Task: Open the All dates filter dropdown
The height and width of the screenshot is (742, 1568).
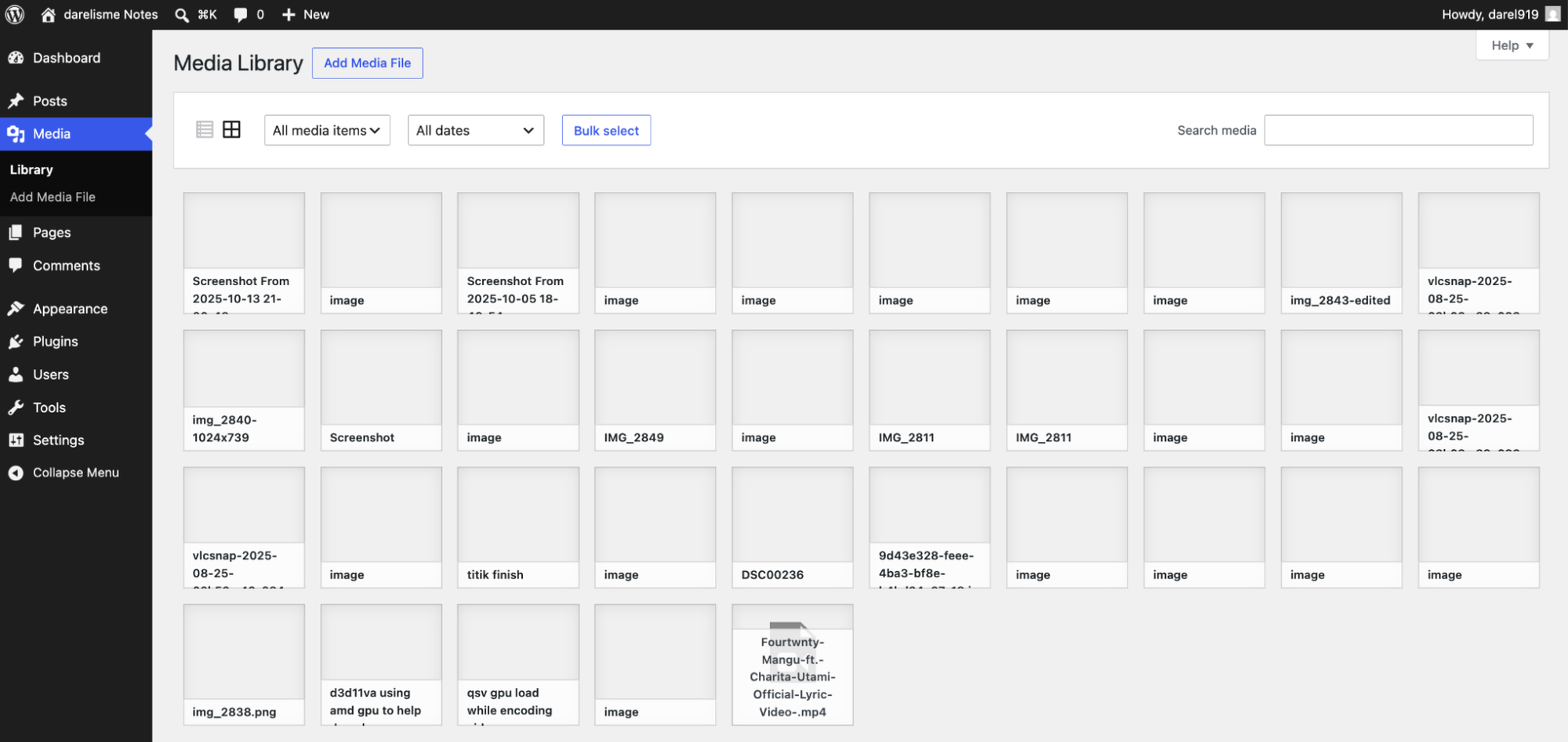Action: point(476,130)
